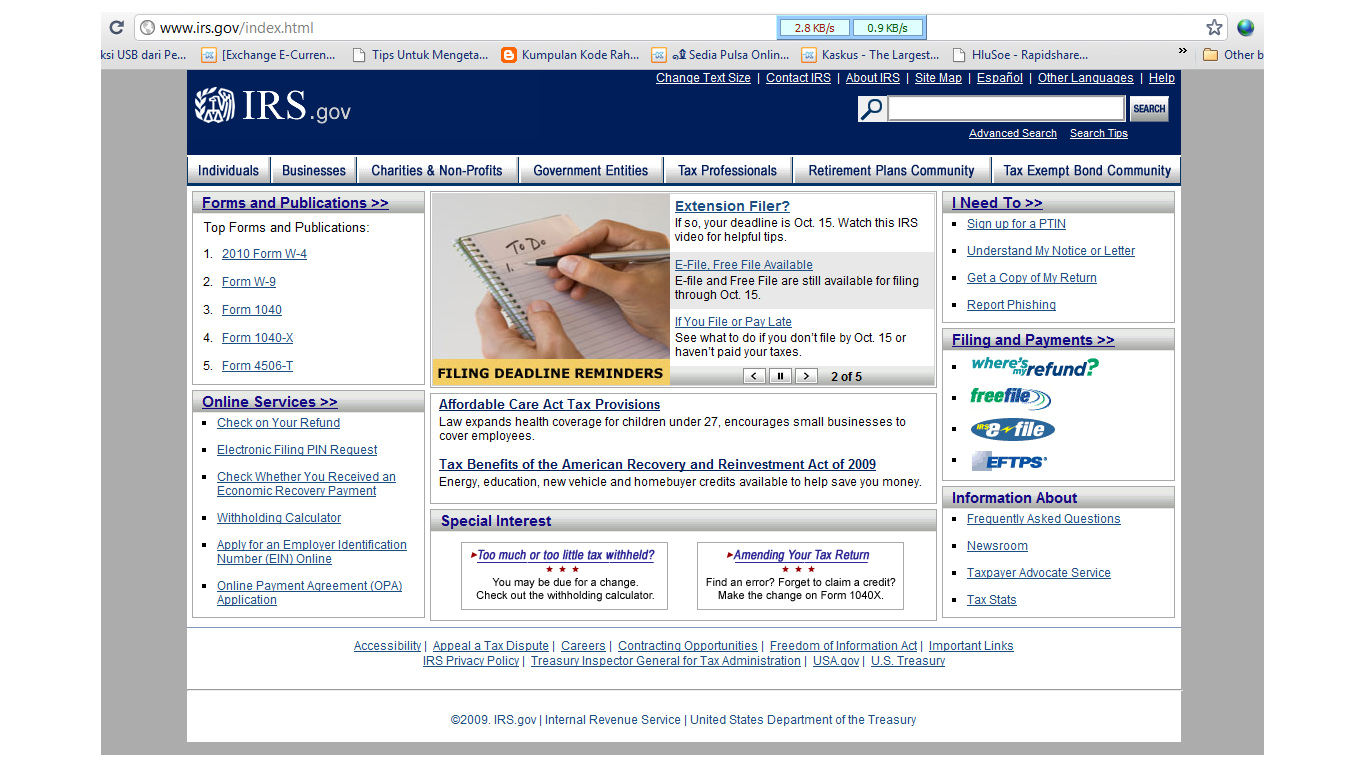Open Sign up for a PTIN link
The image size is (1366, 768).
[1016, 224]
